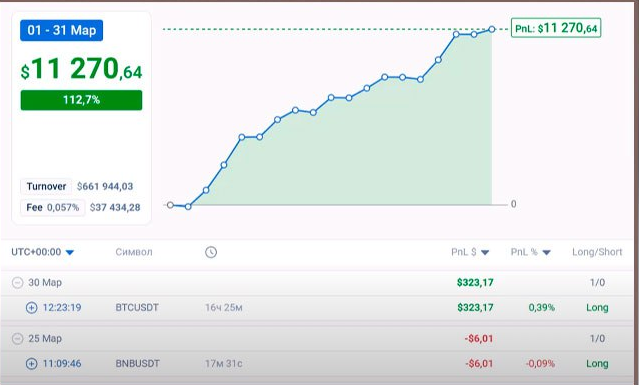Expand the 12:23:19 BTCUSDT trade
Screen dimensions: 639x385
click(x=31, y=308)
